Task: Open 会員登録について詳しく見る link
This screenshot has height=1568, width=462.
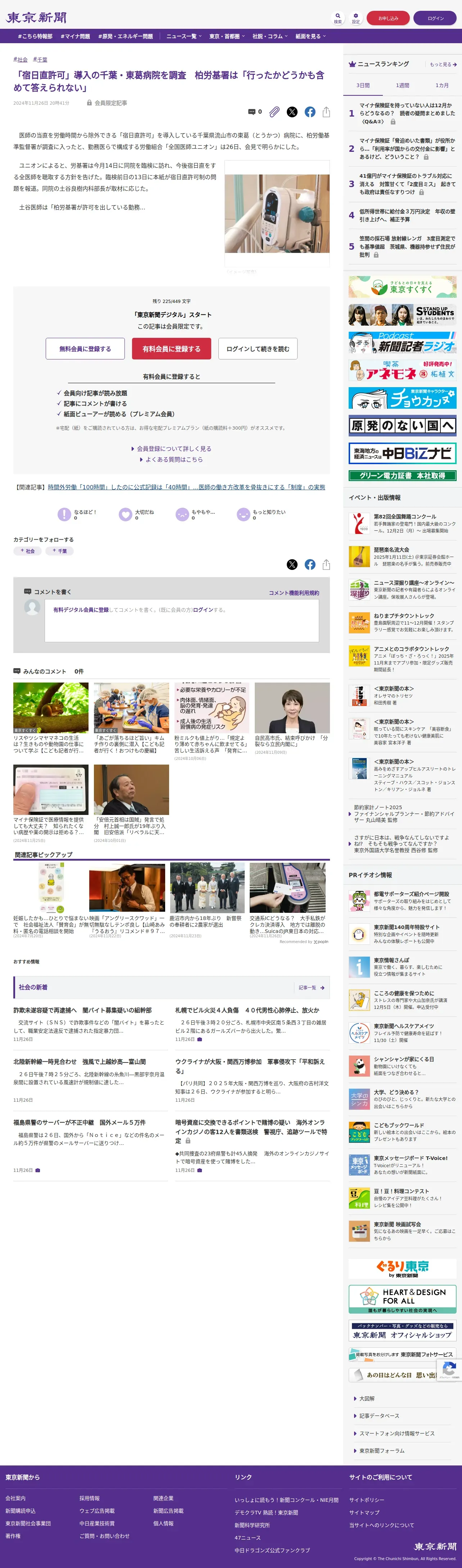Action: (172, 449)
